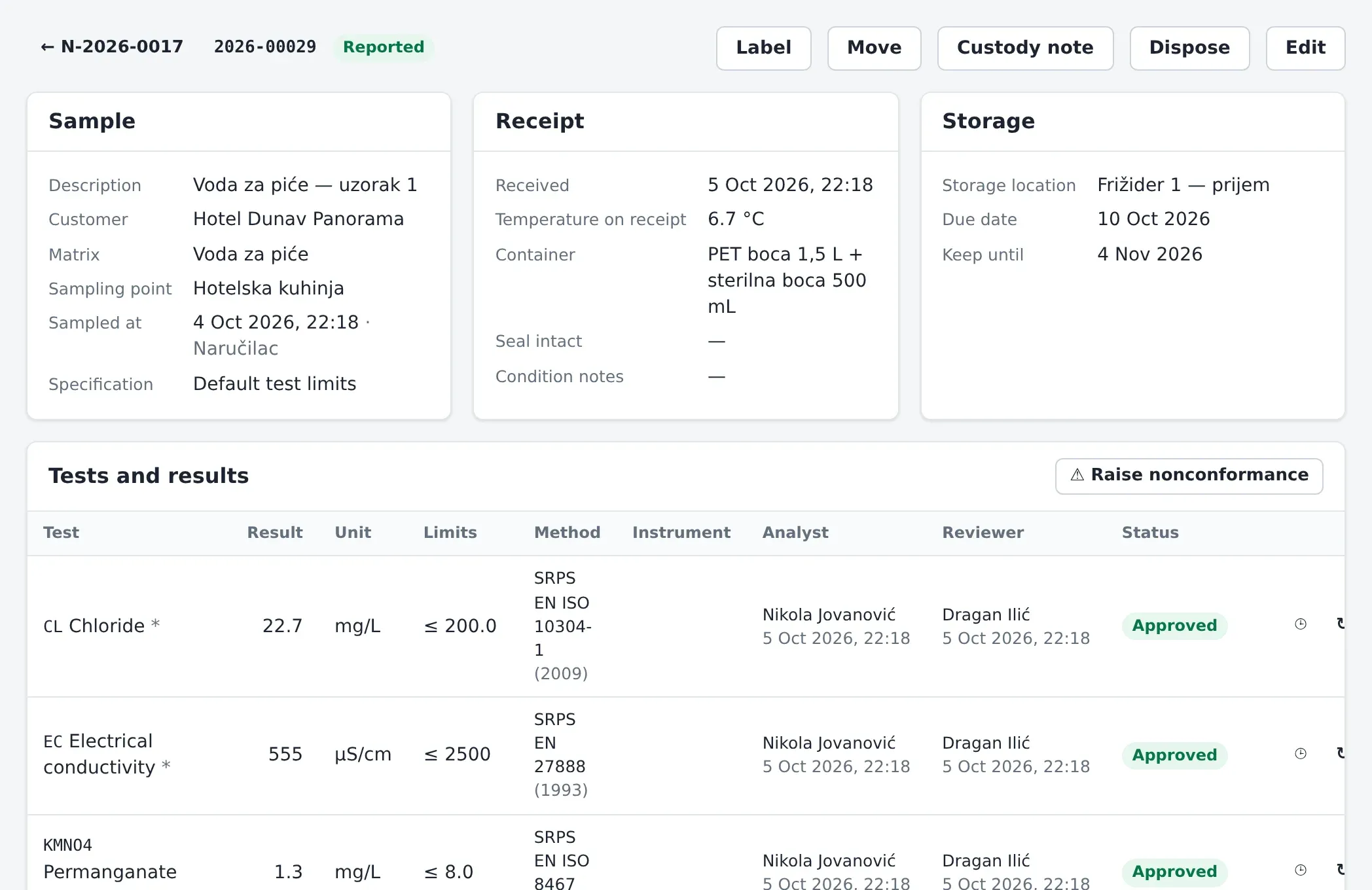Click customer Hotel Dunav Panorama
The image size is (1372, 890).
[x=298, y=219]
